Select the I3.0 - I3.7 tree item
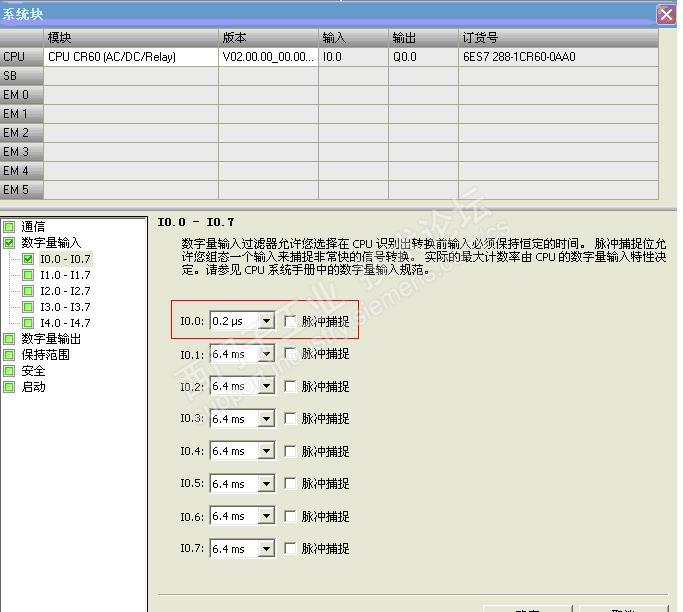This screenshot has height=612, width=683. point(65,307)
